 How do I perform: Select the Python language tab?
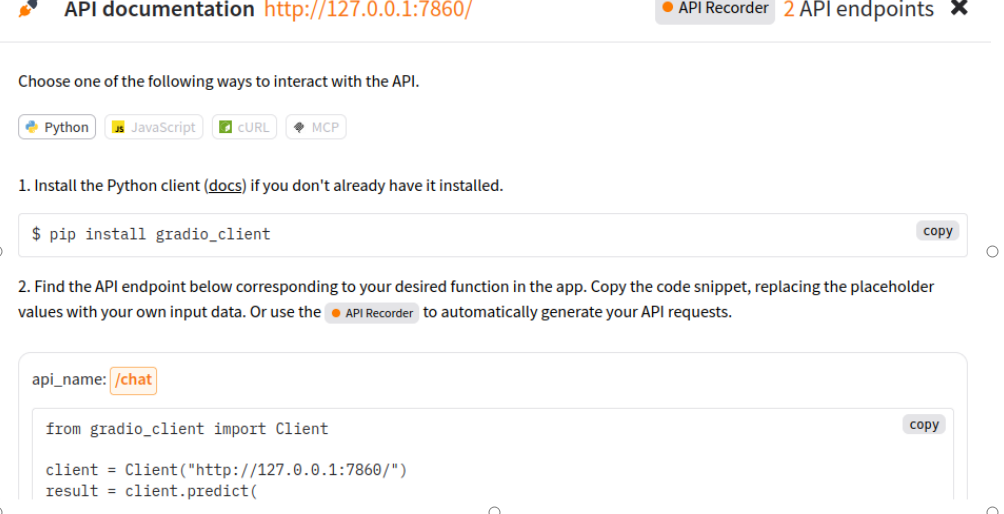click(x=57, y=127)
